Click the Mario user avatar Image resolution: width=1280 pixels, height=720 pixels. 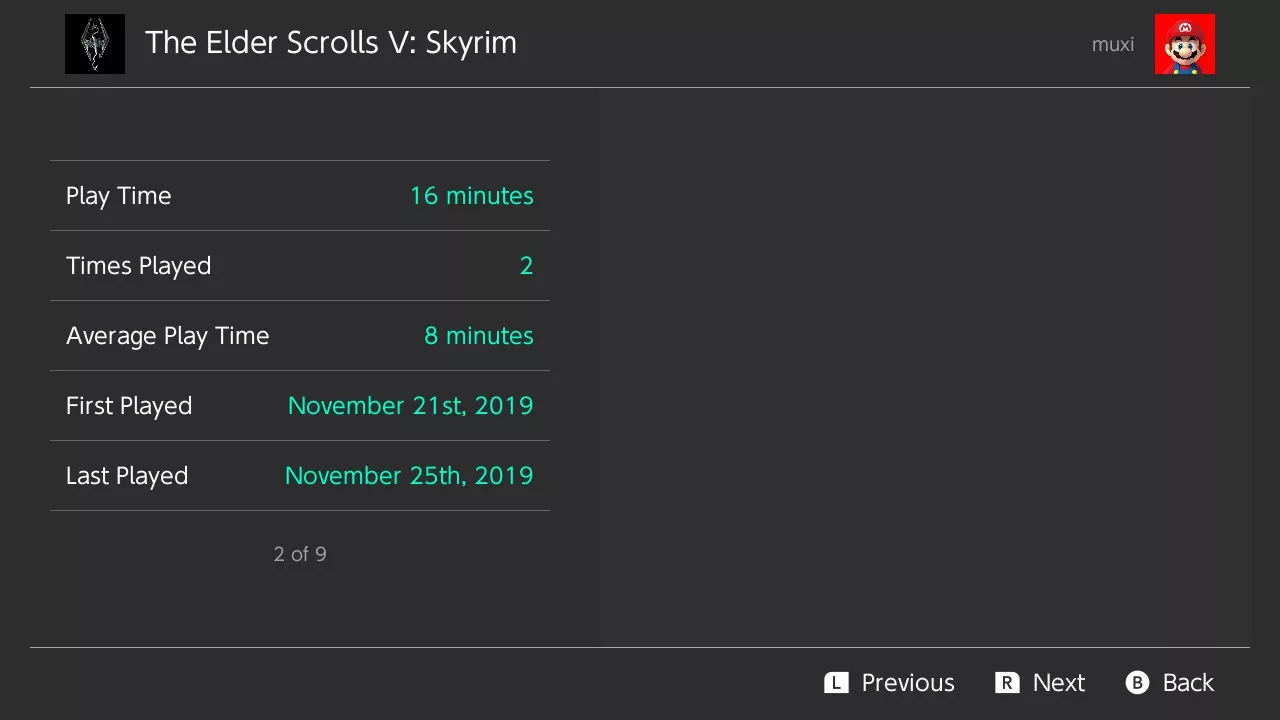pyautogui.click(x=1184, y=44)
